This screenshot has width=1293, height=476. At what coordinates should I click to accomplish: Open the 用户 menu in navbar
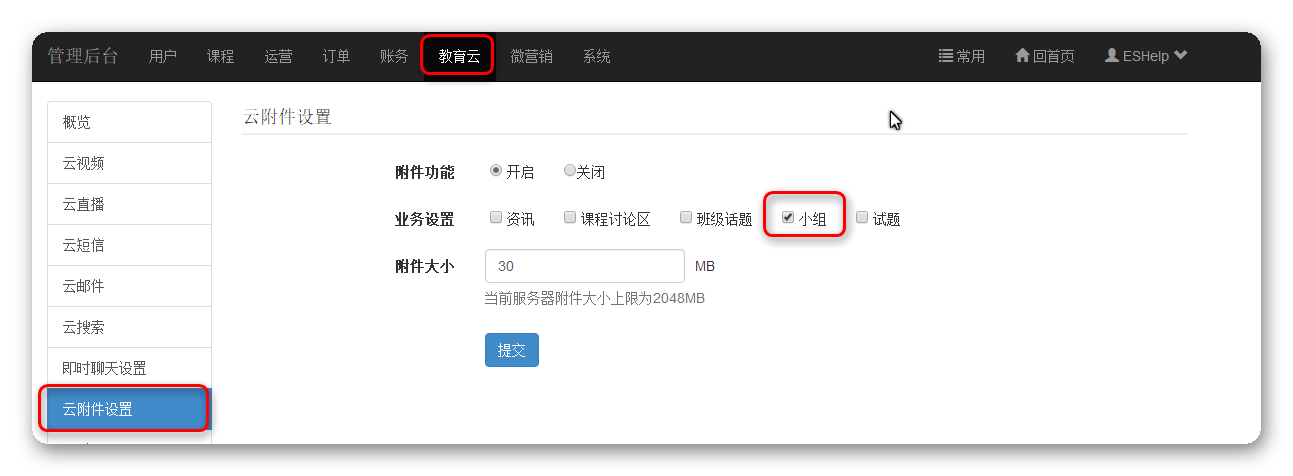[x=163, y=57]
